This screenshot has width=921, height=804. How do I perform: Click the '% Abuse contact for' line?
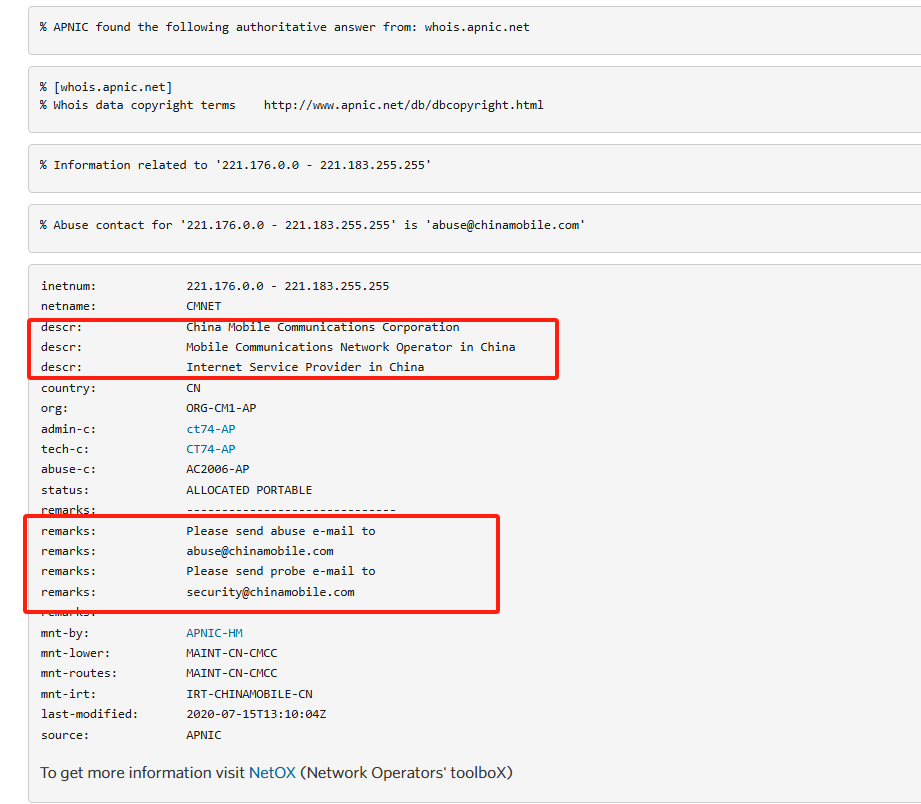click(x=312, y=225)
